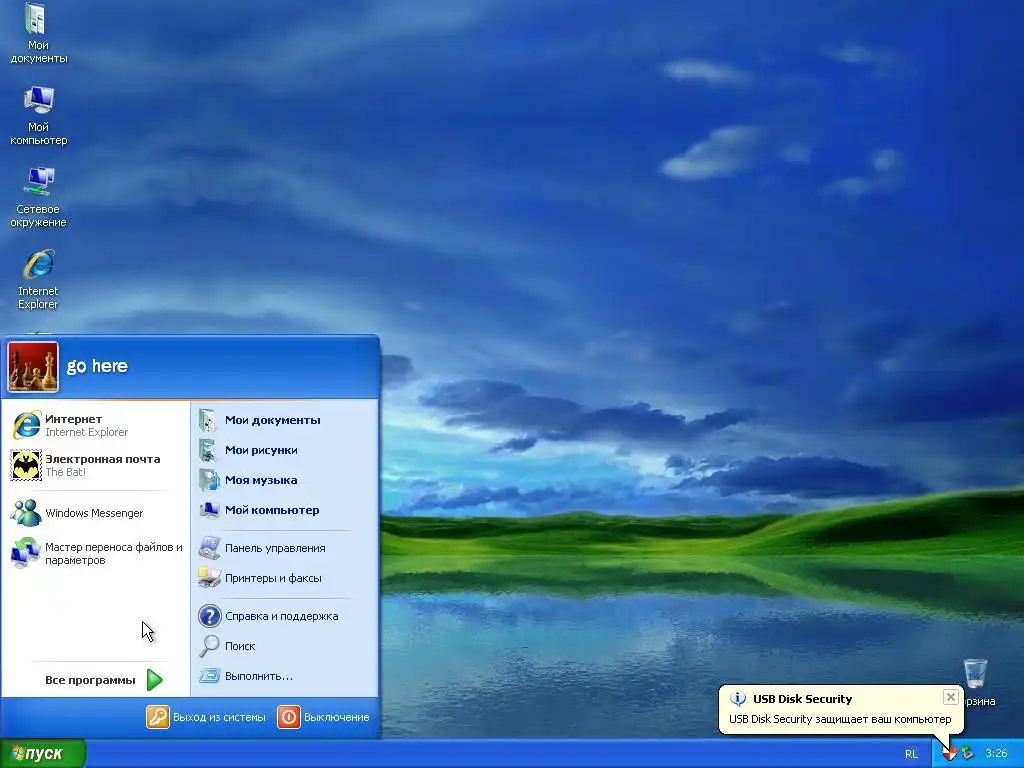
Task: Click the go here user name
Action: coord(97,366)
